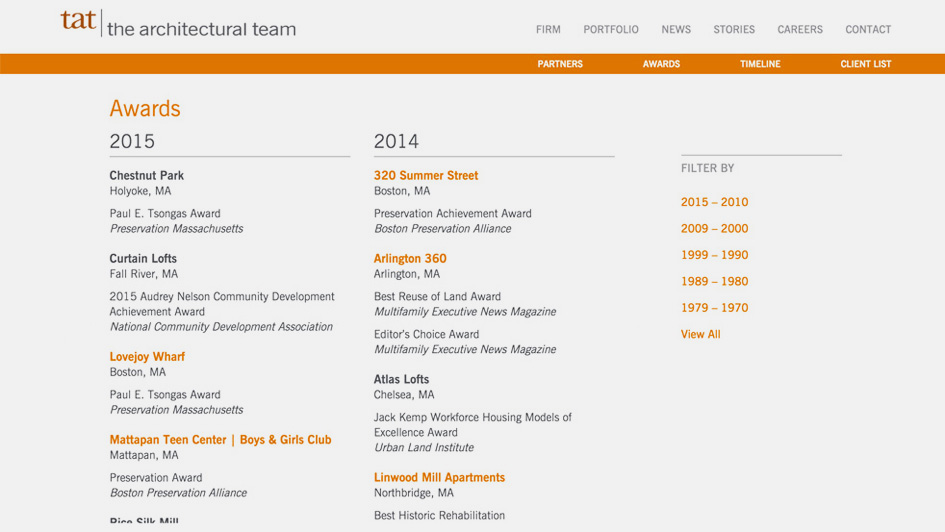Open the TIMELINE sub-tab
945x532 pixels.
coord(760,64)
